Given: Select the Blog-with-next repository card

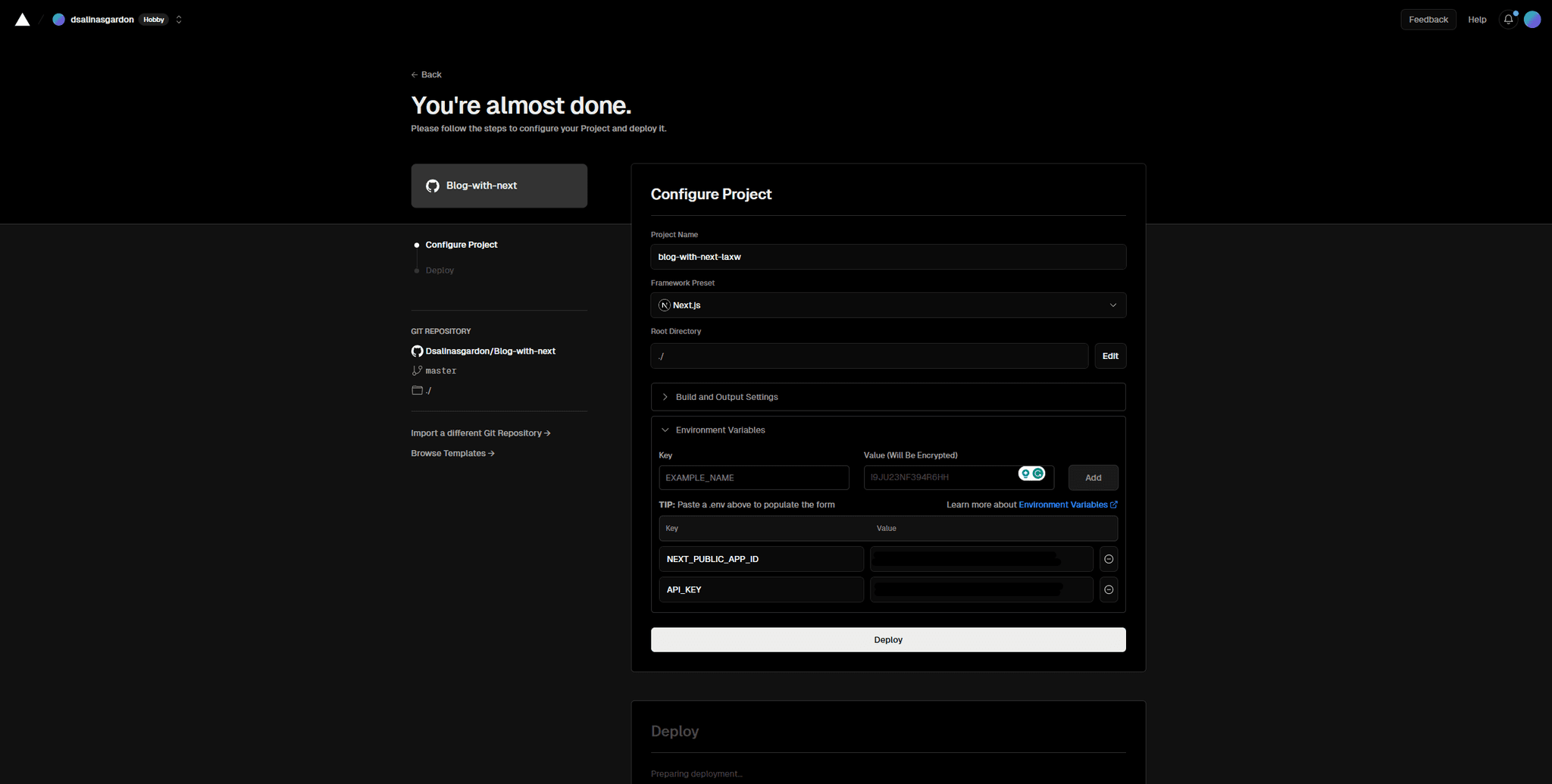Looking at the screenshot, I should point(499,186).
